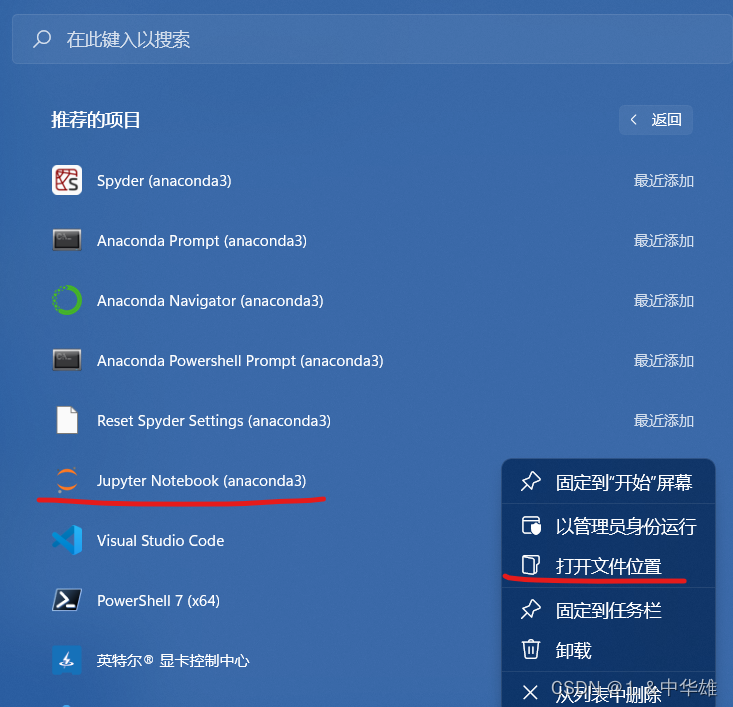Click the pin icon beside 固定到"开始"屏幕
Viewport: 733px width, 707px height.
click(x=531, y=482)
